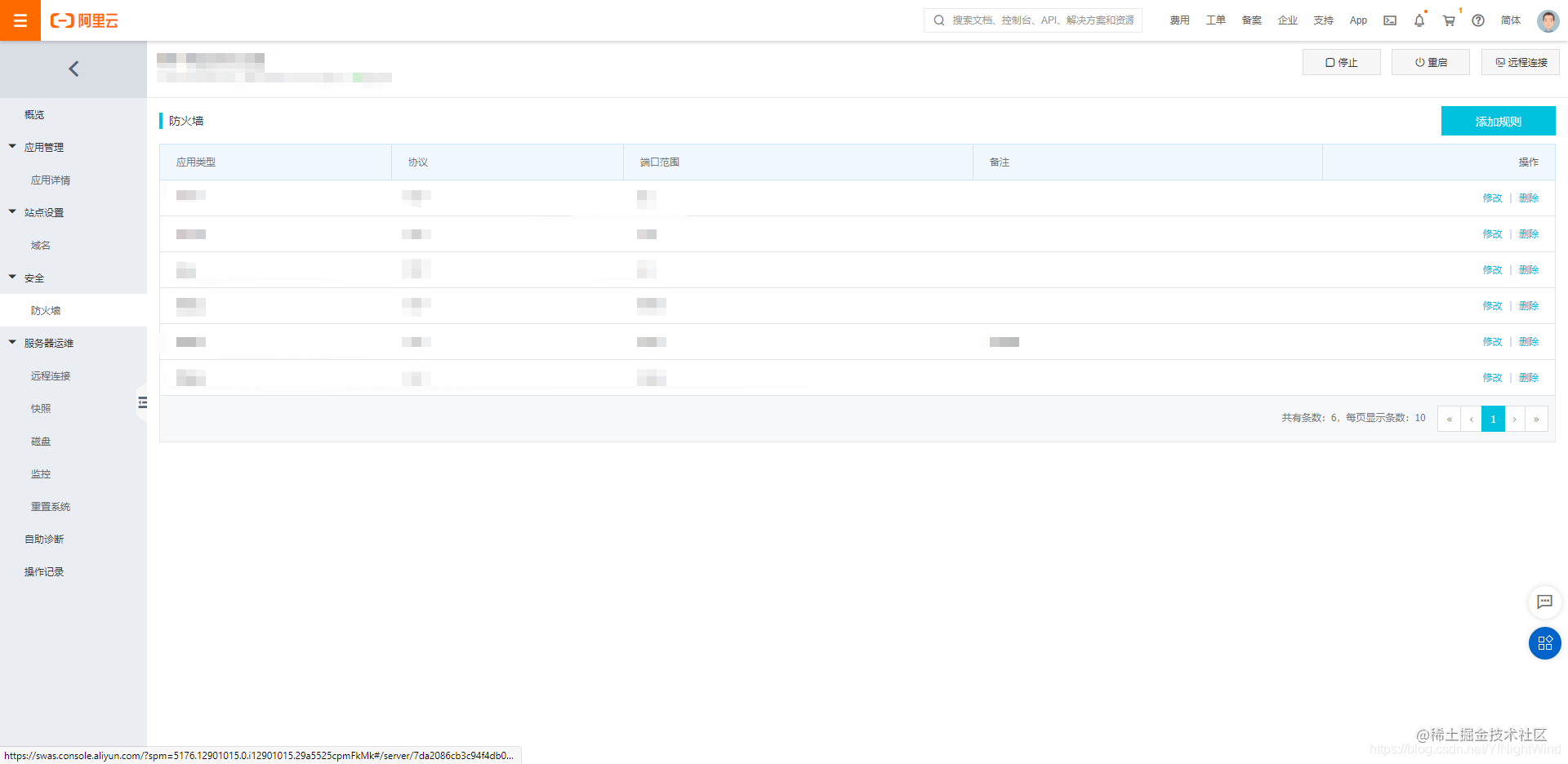This screenshot has height=764, width=1568.
Task: Open the user avatar account menu
Action: tap(1548, 20)
